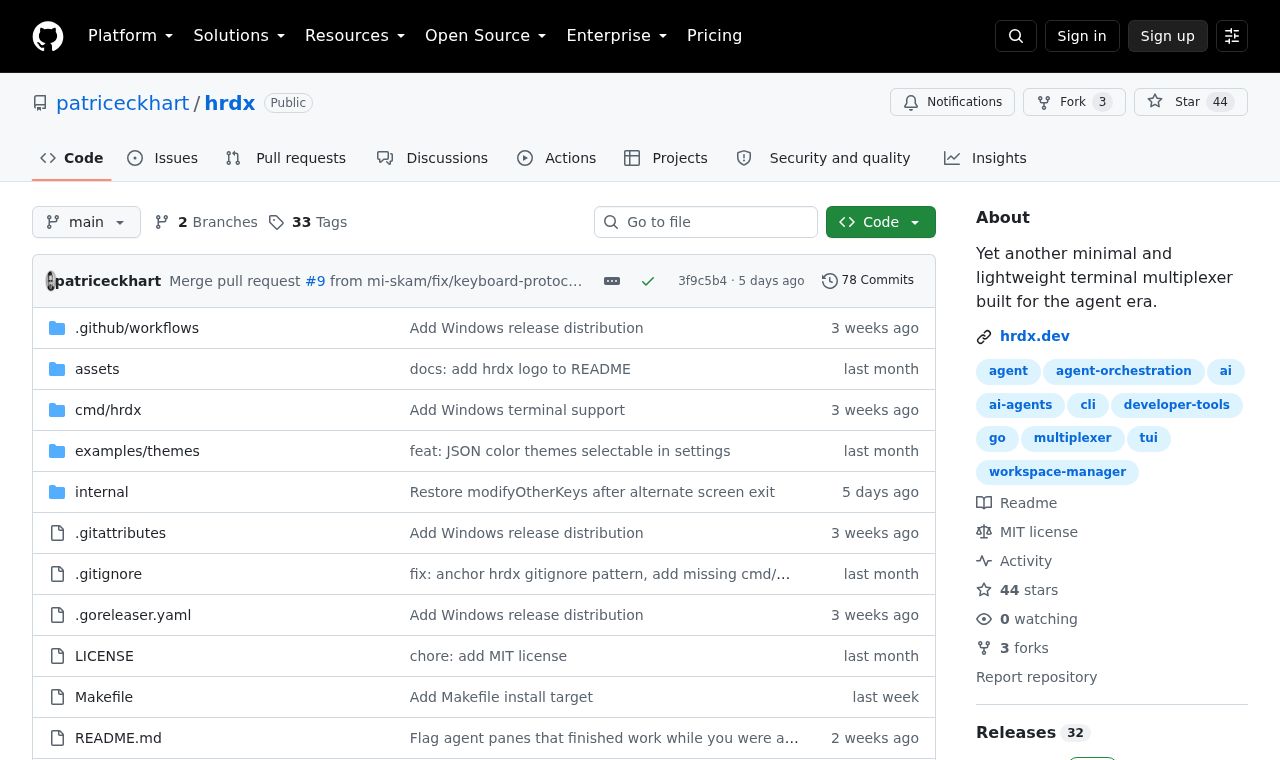Click the eye icon beside watching

[x=984, y=619]
